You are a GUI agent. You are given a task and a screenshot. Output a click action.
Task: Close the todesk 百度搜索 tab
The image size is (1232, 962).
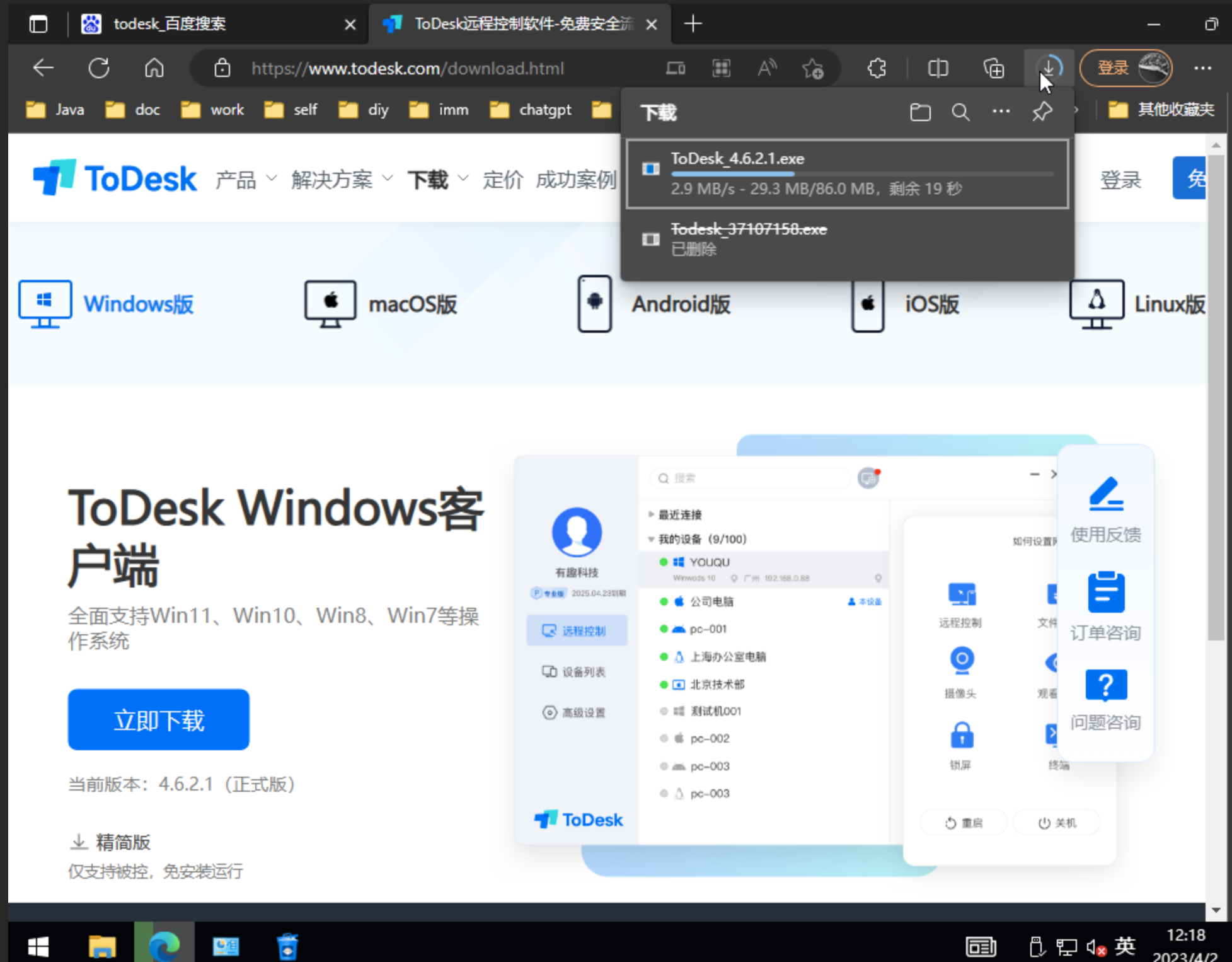pos(350,25)
